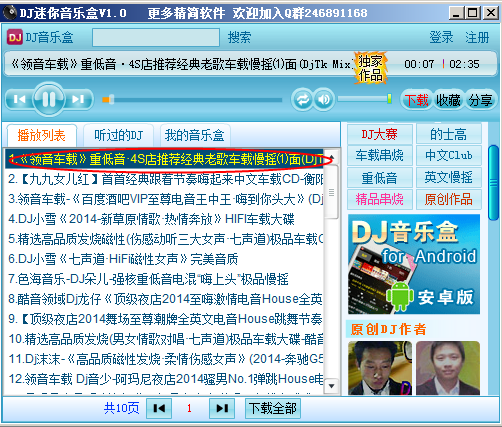This screenshot has width=502, height=427.
Task: Click the 下载 download button
Action: point(416,100)
